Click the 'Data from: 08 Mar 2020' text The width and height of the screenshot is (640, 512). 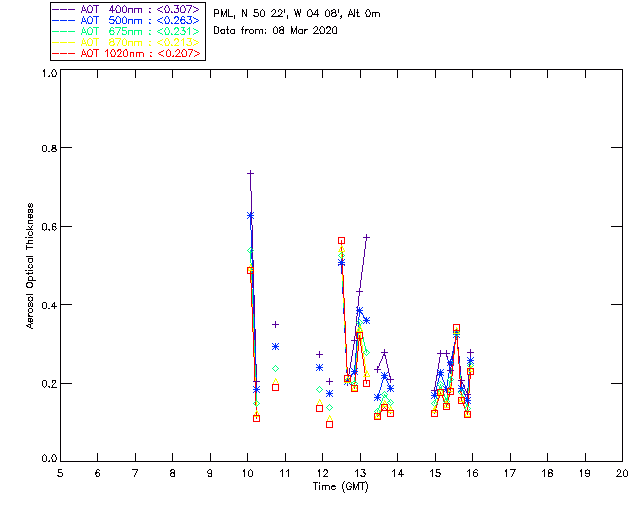click(275, 30)
